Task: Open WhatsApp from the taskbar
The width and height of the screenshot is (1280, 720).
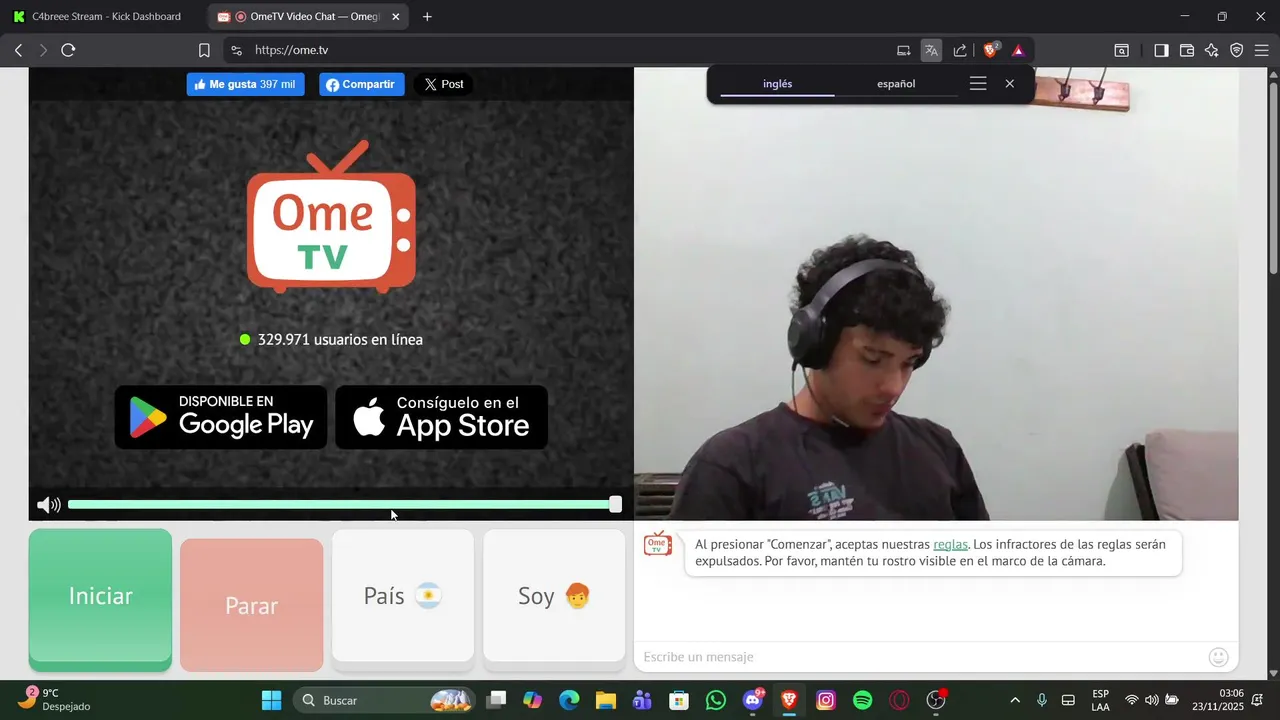Action: [x=716, y=700]
